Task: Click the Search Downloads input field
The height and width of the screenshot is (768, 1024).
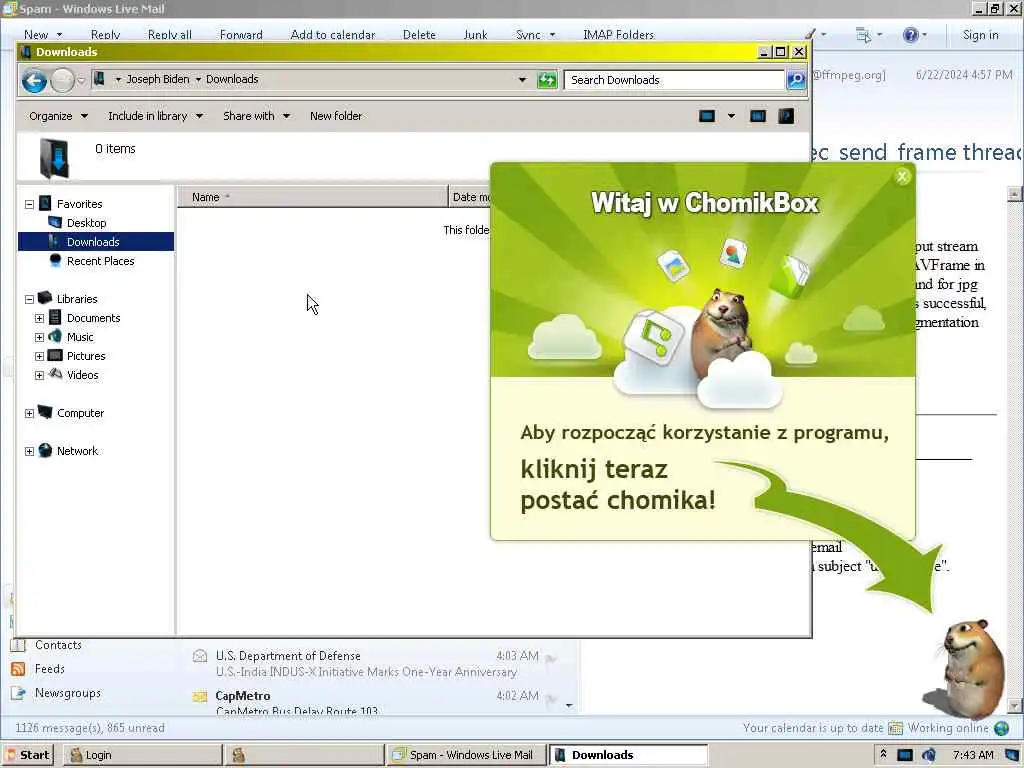Action: click(674, 80)
